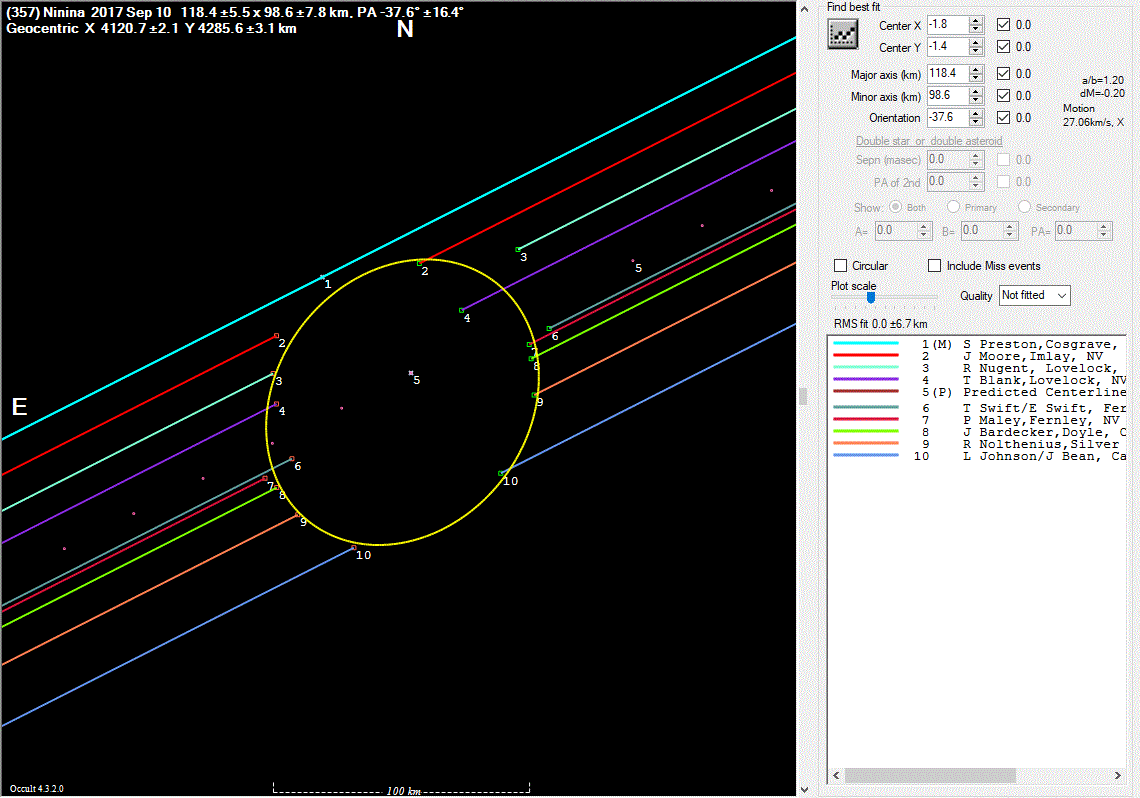
Task: Increase Orientation with the up spinner arrow
Action: coord(977,113)
